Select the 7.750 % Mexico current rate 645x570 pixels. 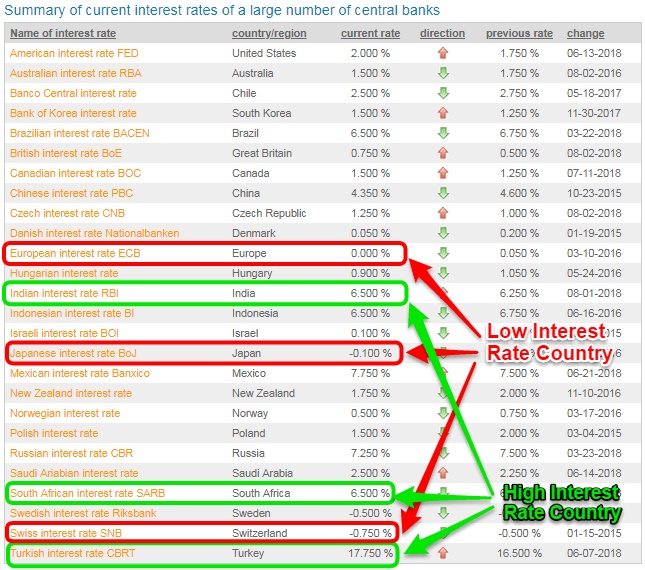(x=370, y=373)
